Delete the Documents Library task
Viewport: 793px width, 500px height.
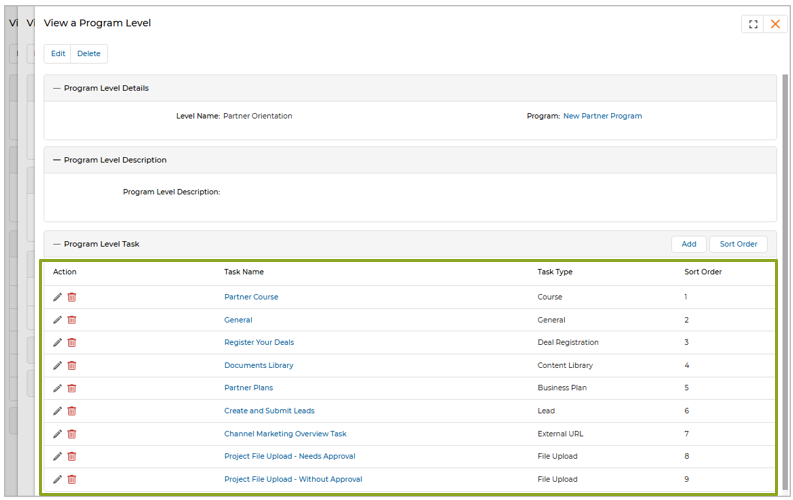72,366
